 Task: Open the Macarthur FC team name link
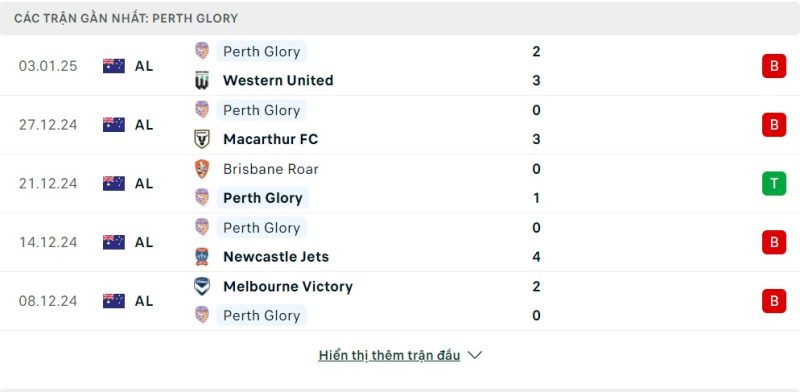tap(270, 139)
